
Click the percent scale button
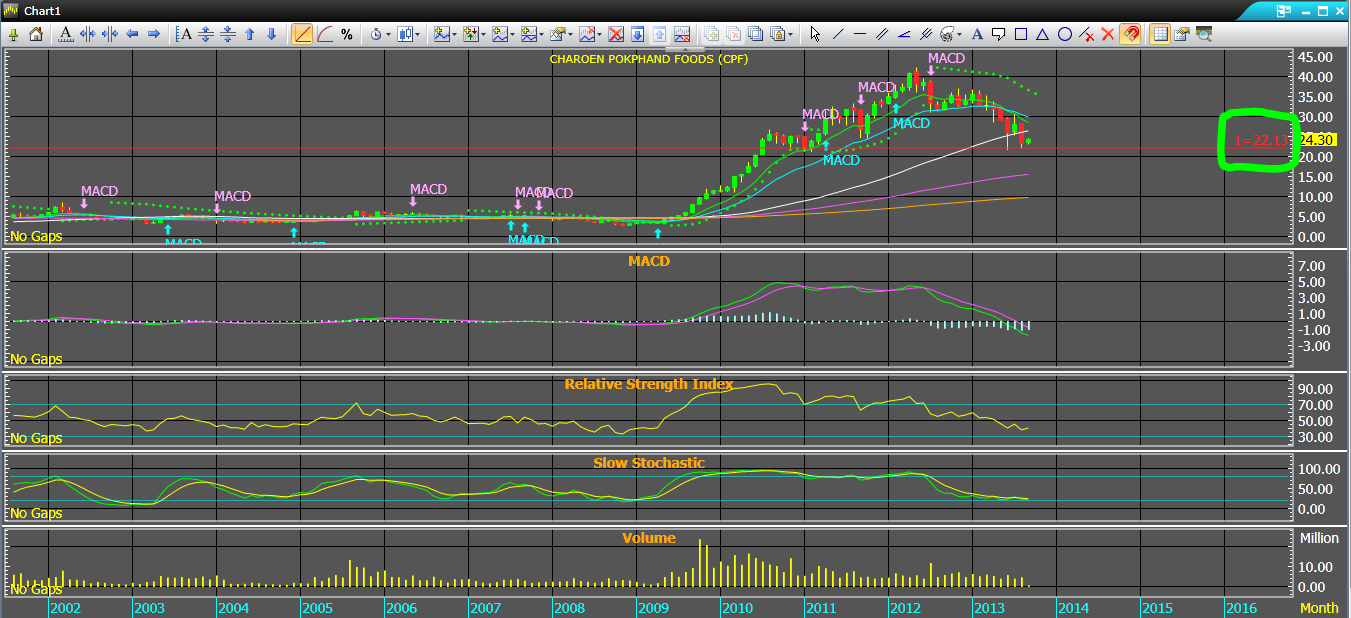click(347, 34)
